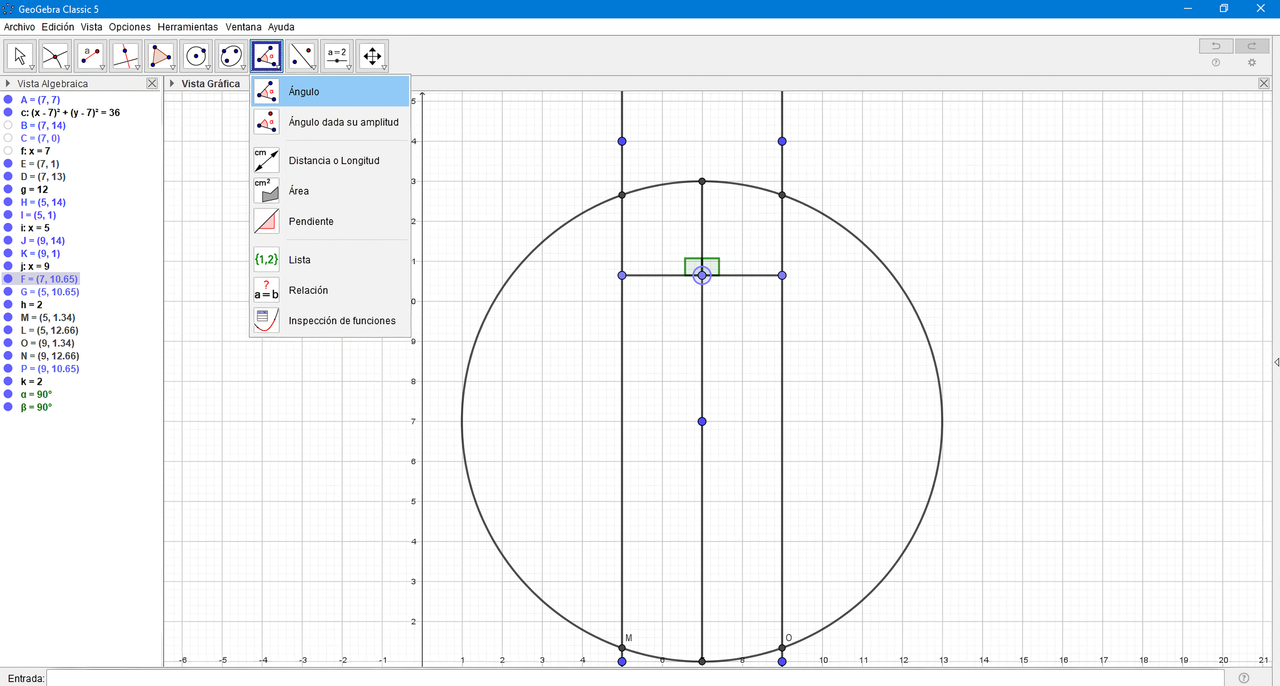Select the Polygon tool
The image size is (1280, 686).
click(161, 55)
